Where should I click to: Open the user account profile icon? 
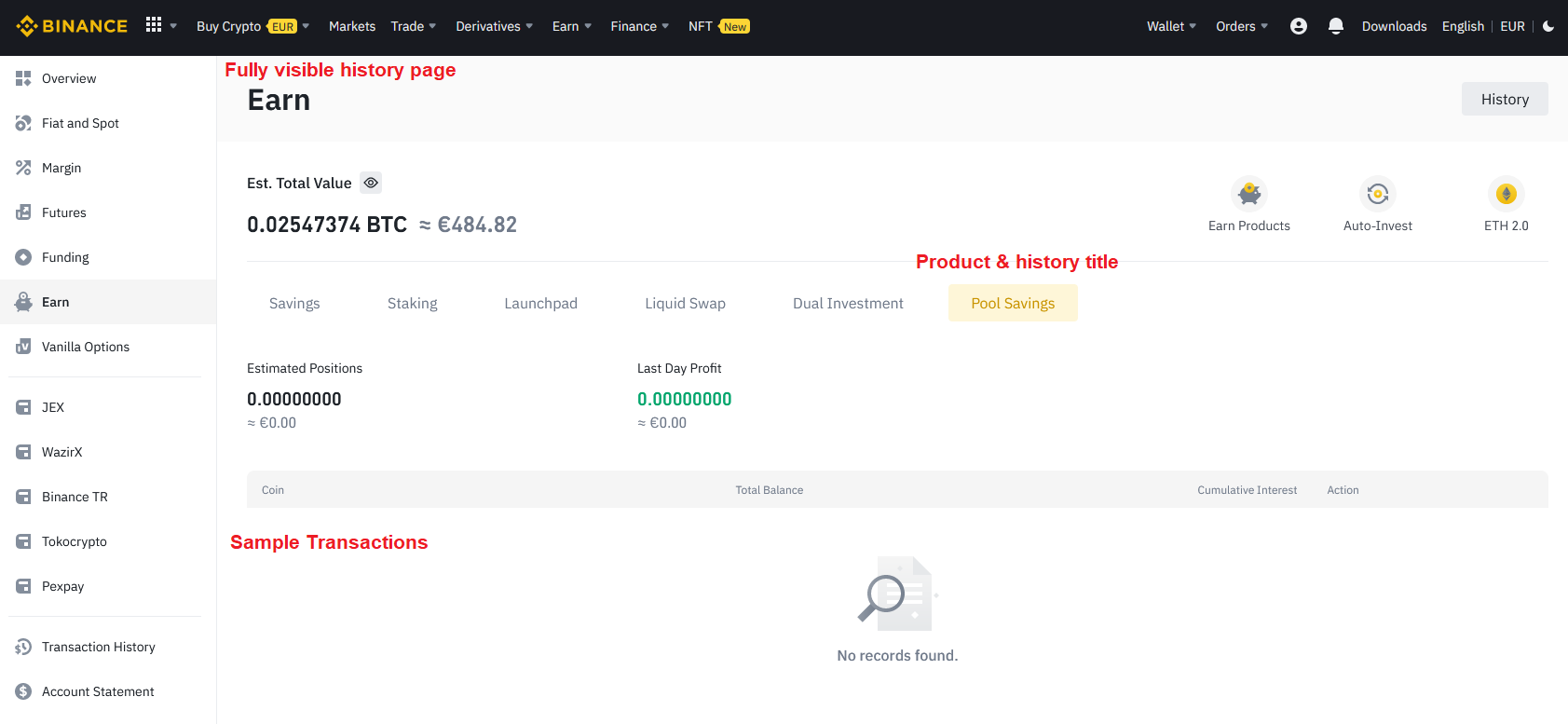pyautogui.click(x=1299, y=26)
